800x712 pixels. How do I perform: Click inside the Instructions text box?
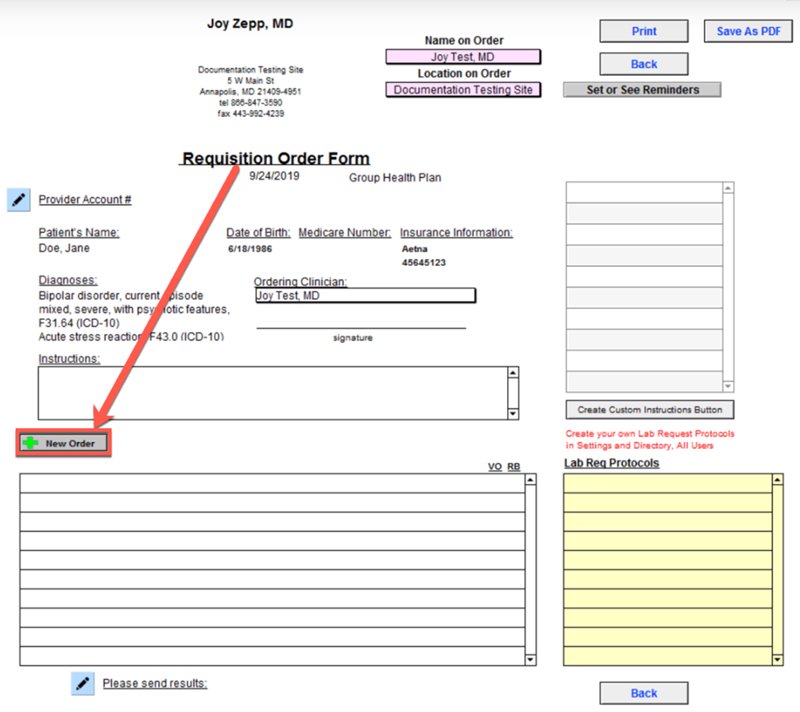272,392
